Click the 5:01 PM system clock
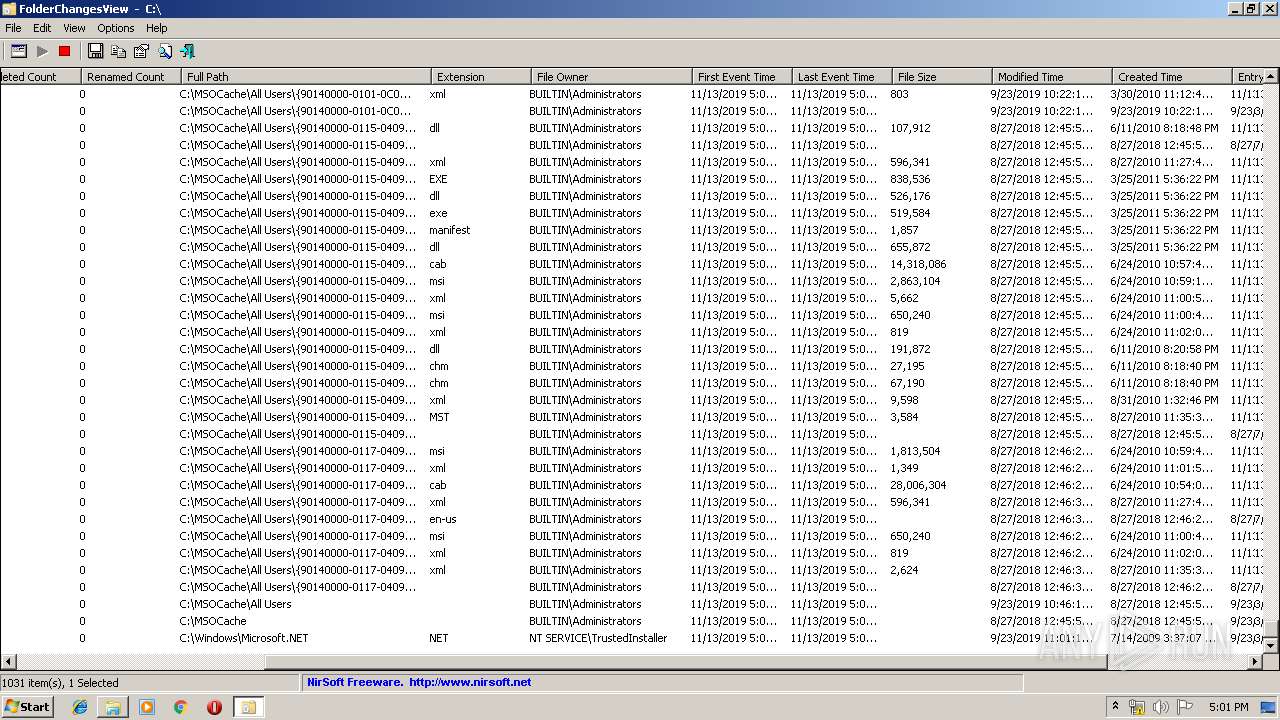The width and height of the screenshot is (1280, 720). tap(1228, 707)
